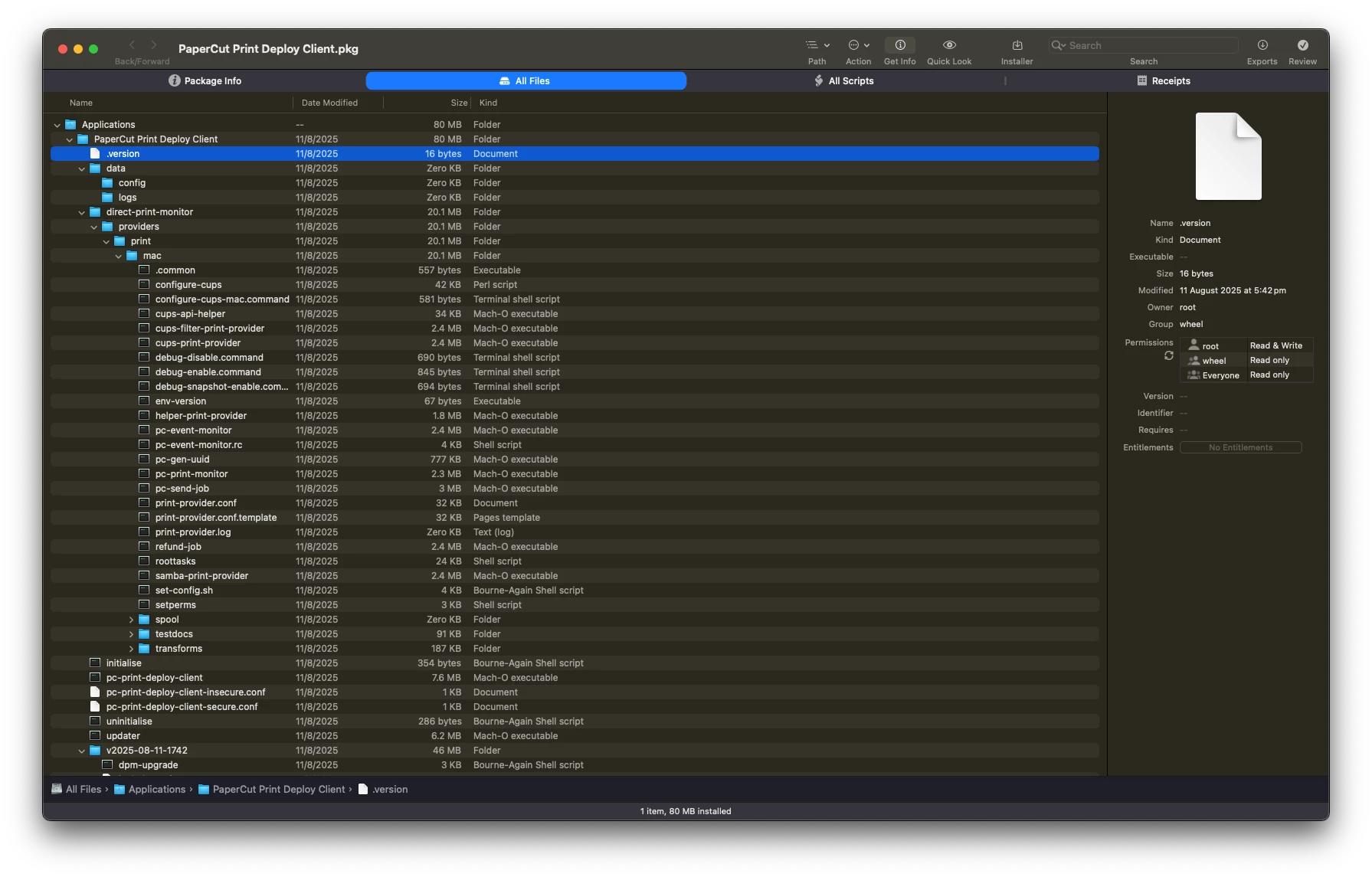Screen dimensions: 1372x877
Task: Expand the testdocs folder
Action: pyautogui.click(x=131, y=633)
